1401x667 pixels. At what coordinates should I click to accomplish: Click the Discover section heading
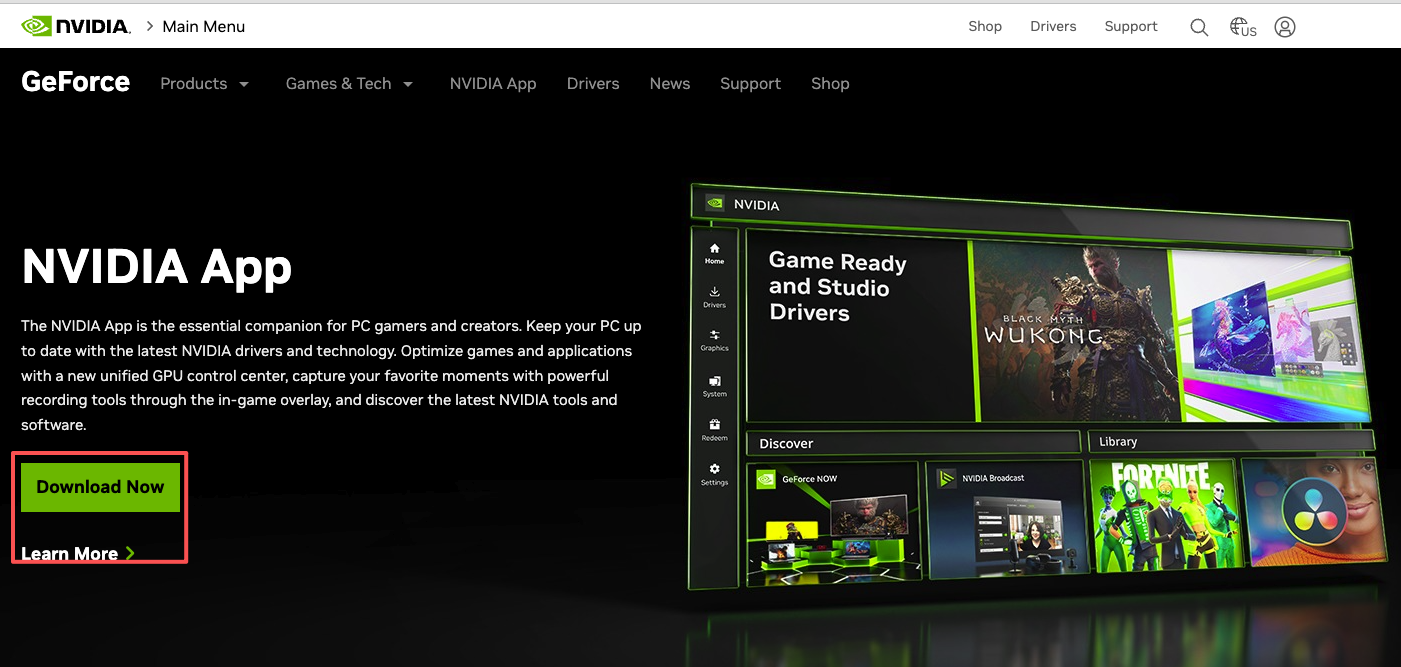[786, 443]
